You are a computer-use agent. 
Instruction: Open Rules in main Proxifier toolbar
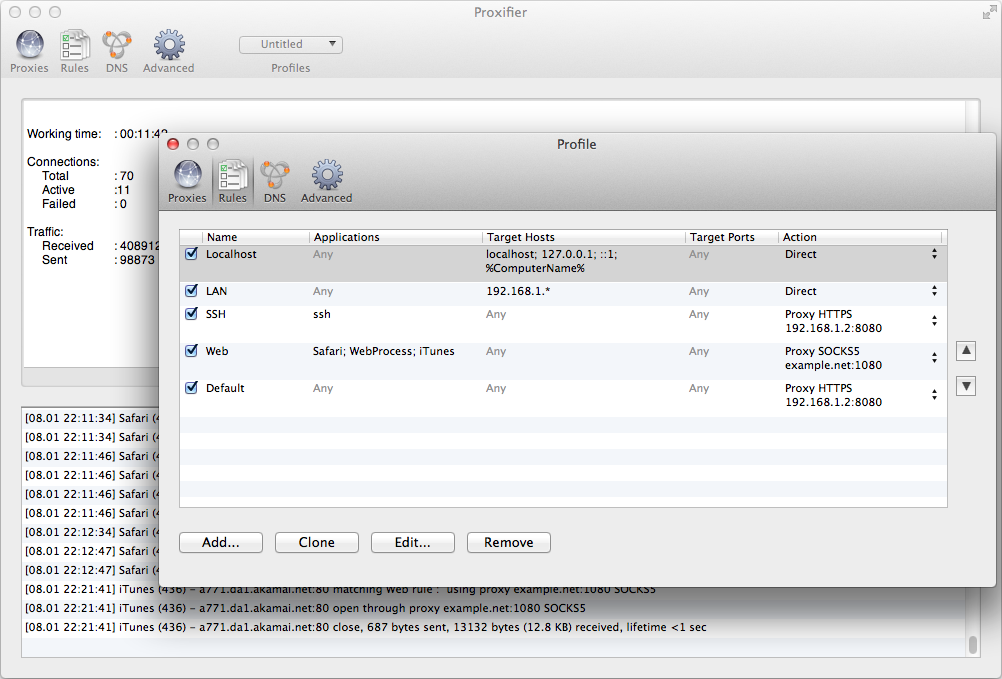pos(74,51)
